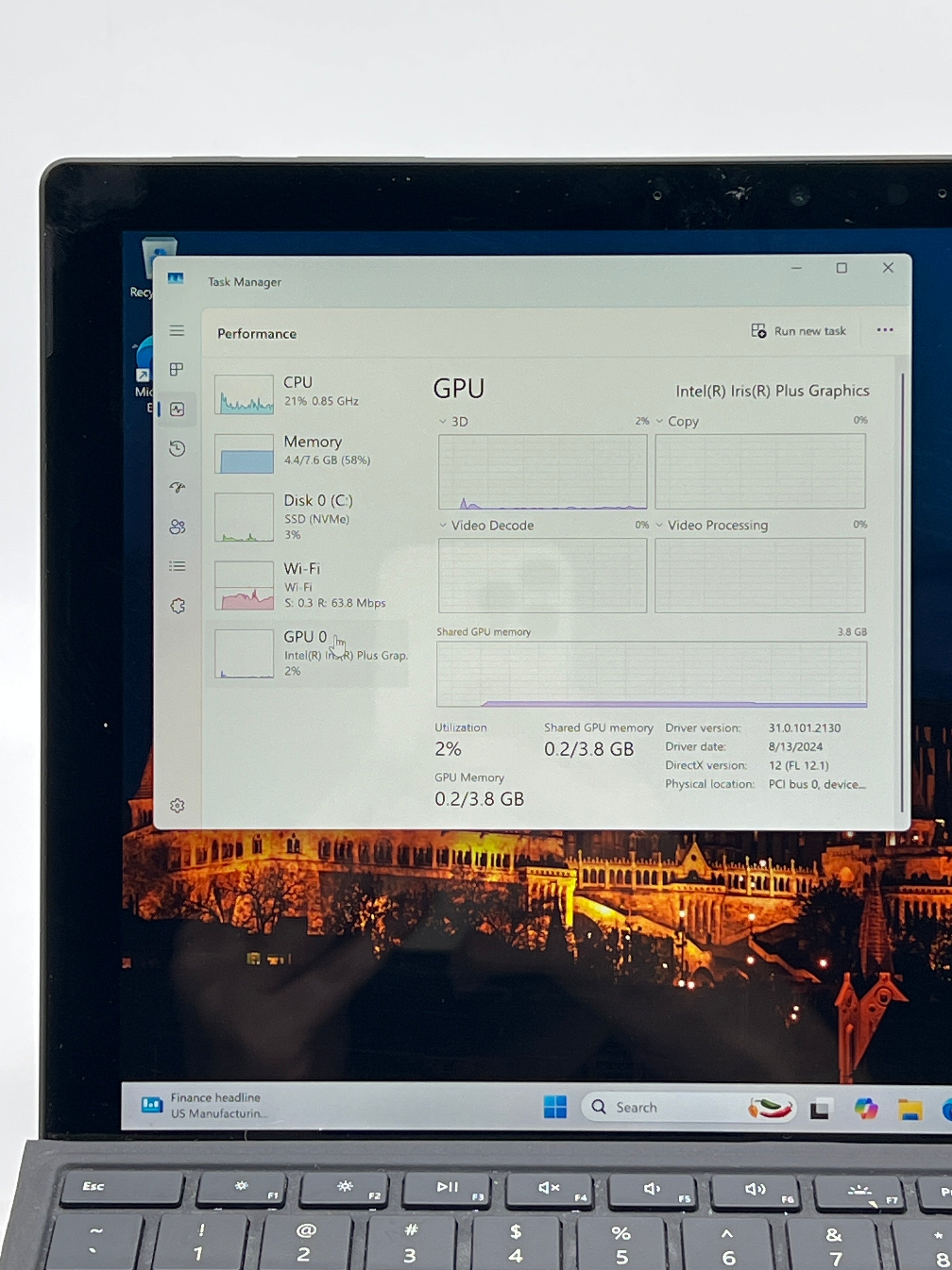Viewport: 952px width, 1270px height.
Task: Open the Windows Start button
Action: point(555,1107)
